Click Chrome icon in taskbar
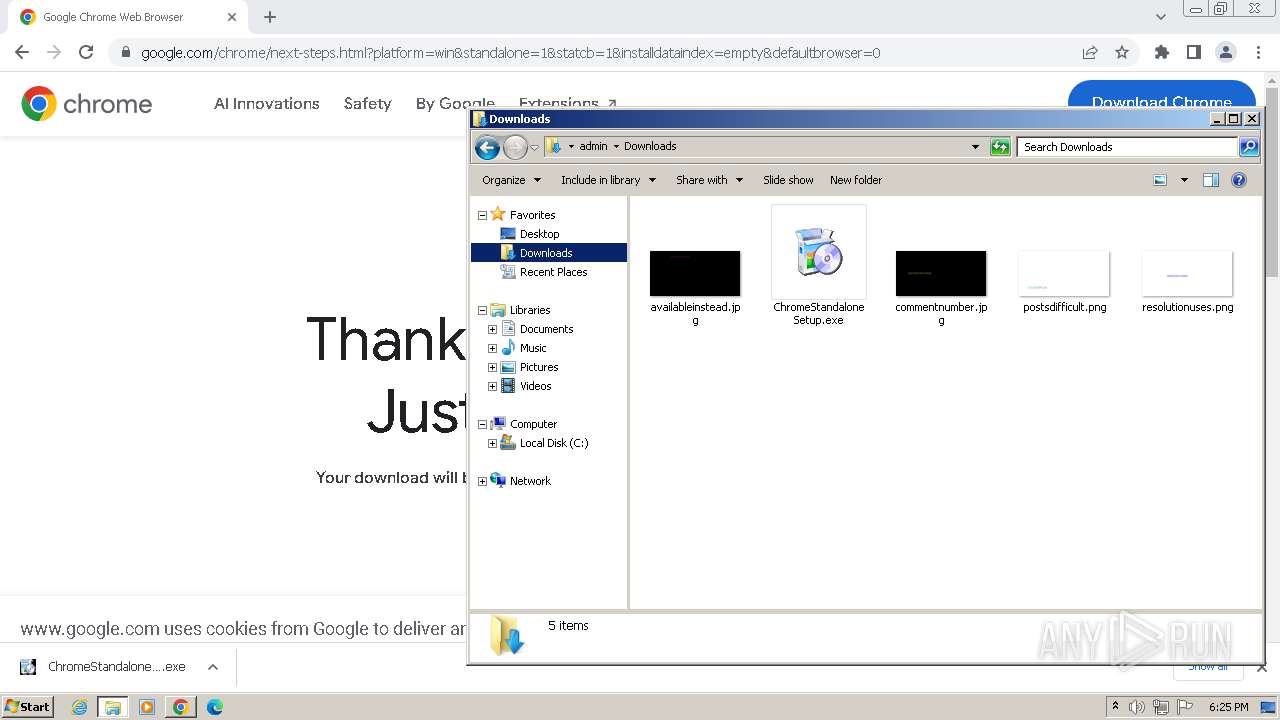The image size is (1280, 720). pos(181,706)
